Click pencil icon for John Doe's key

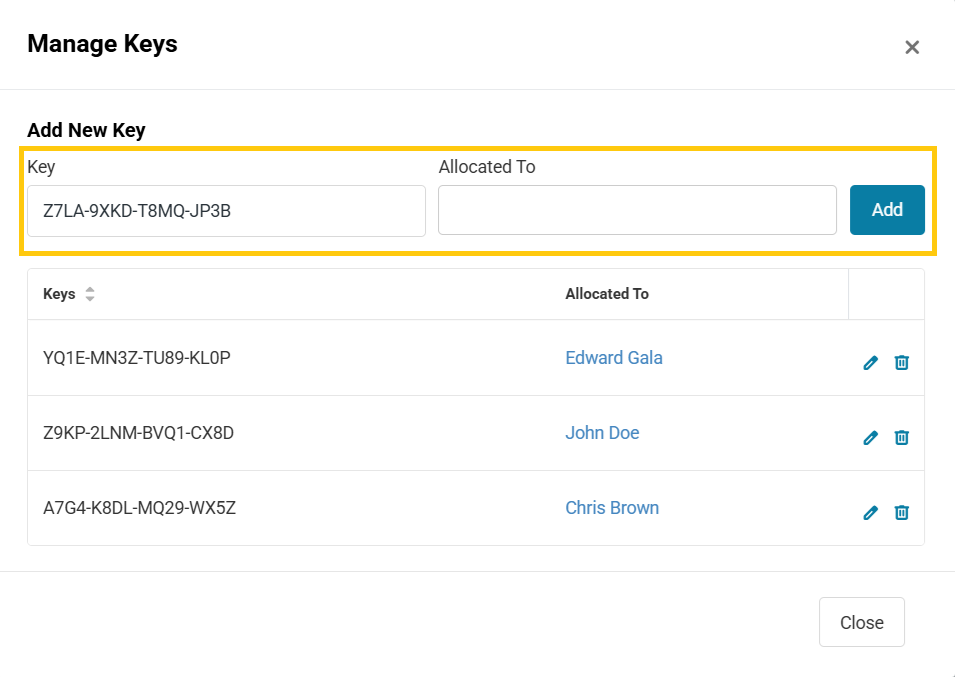click(870, 437)
